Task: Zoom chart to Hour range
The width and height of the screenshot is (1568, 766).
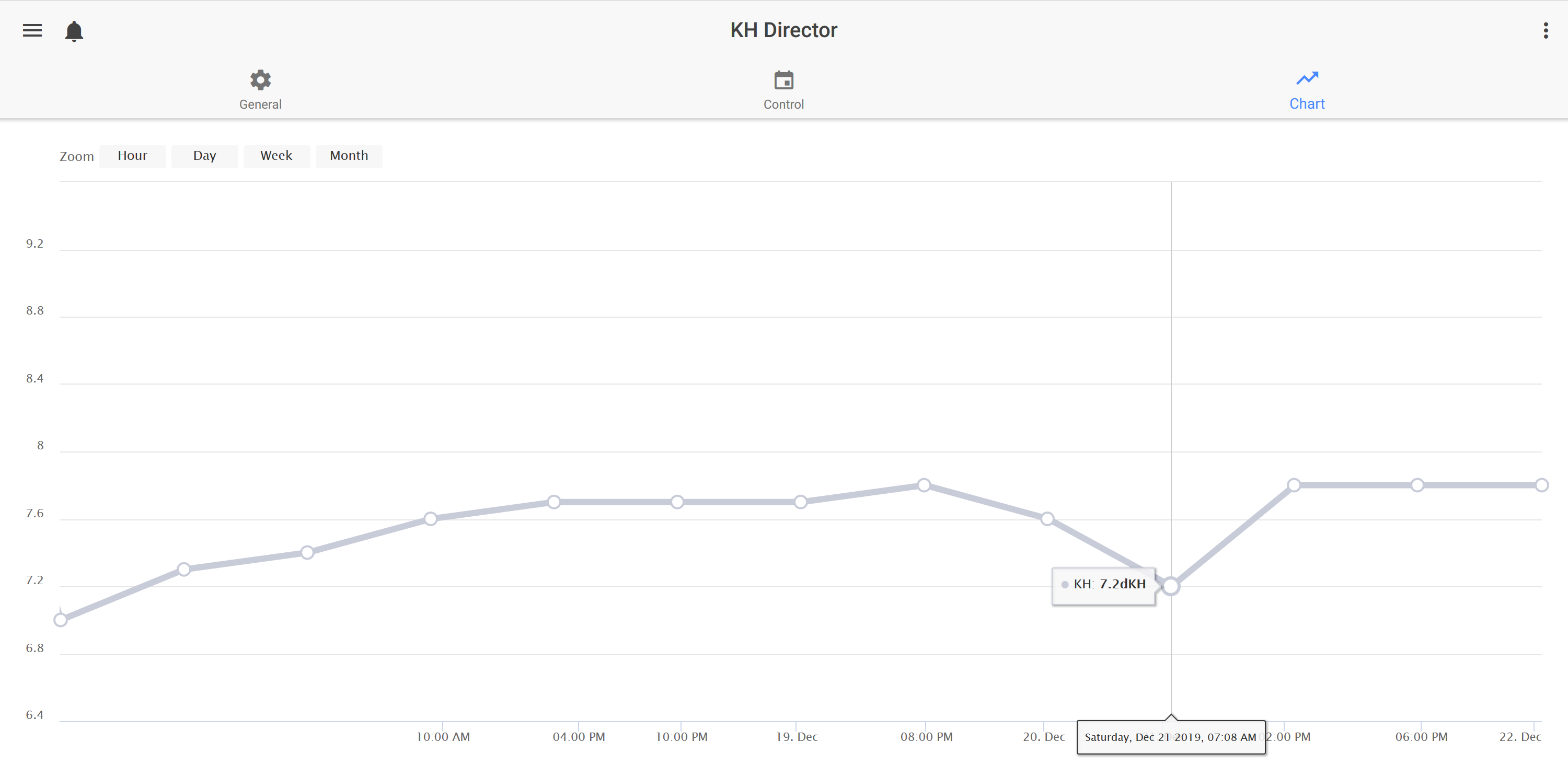Action: click(132, 156)
